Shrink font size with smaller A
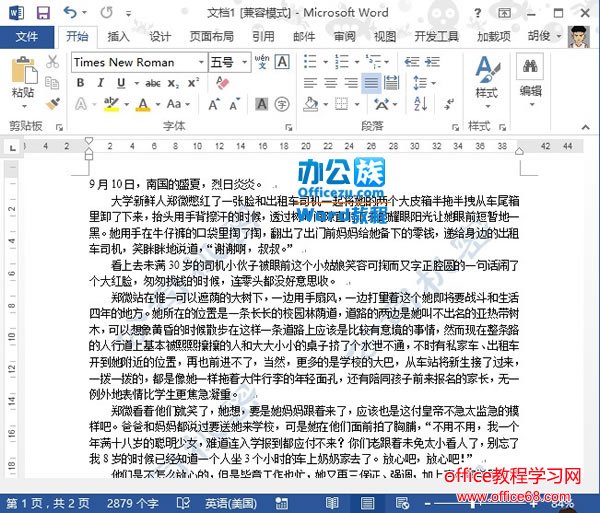This screenshot has height=513, width=600. pyautogui.click(x=235, y=104)
